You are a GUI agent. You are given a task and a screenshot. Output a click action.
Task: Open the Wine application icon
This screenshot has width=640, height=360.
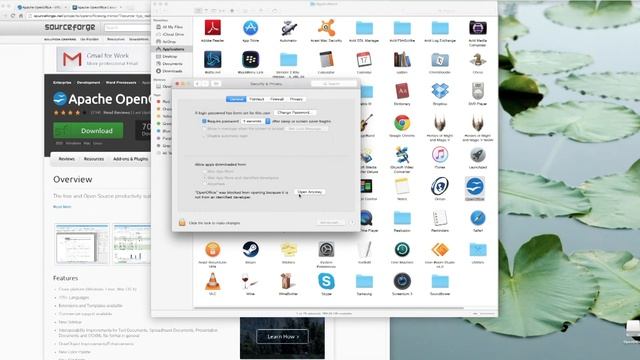click(250, 281)
